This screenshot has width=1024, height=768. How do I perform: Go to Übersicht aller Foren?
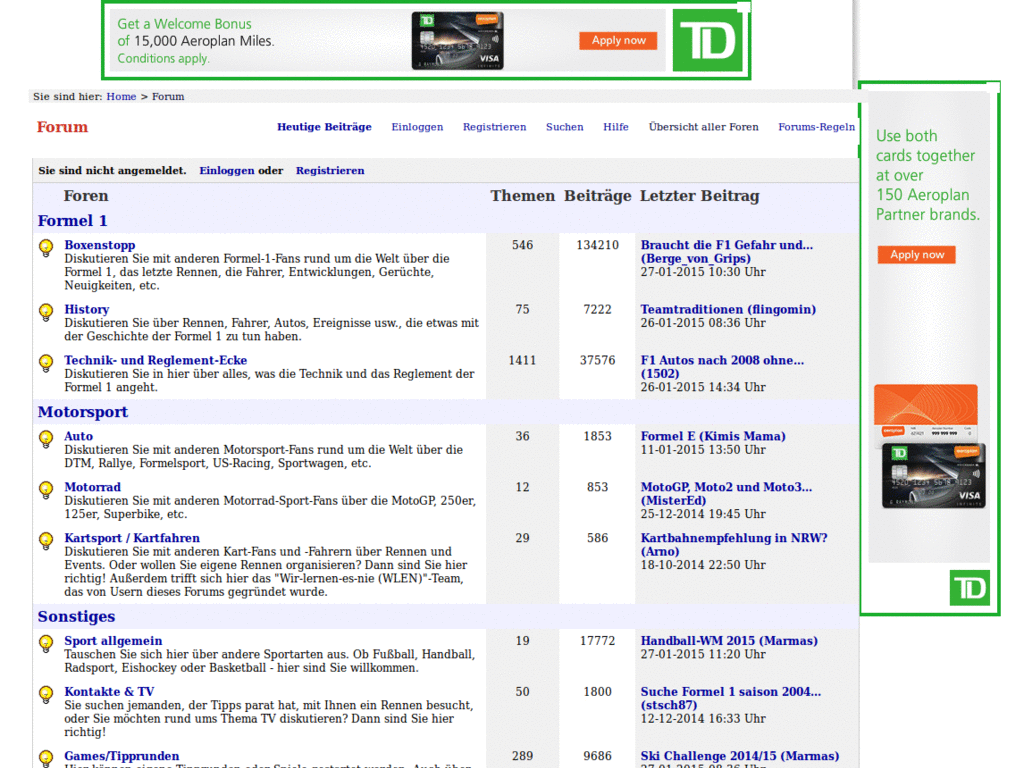point(703,127)
